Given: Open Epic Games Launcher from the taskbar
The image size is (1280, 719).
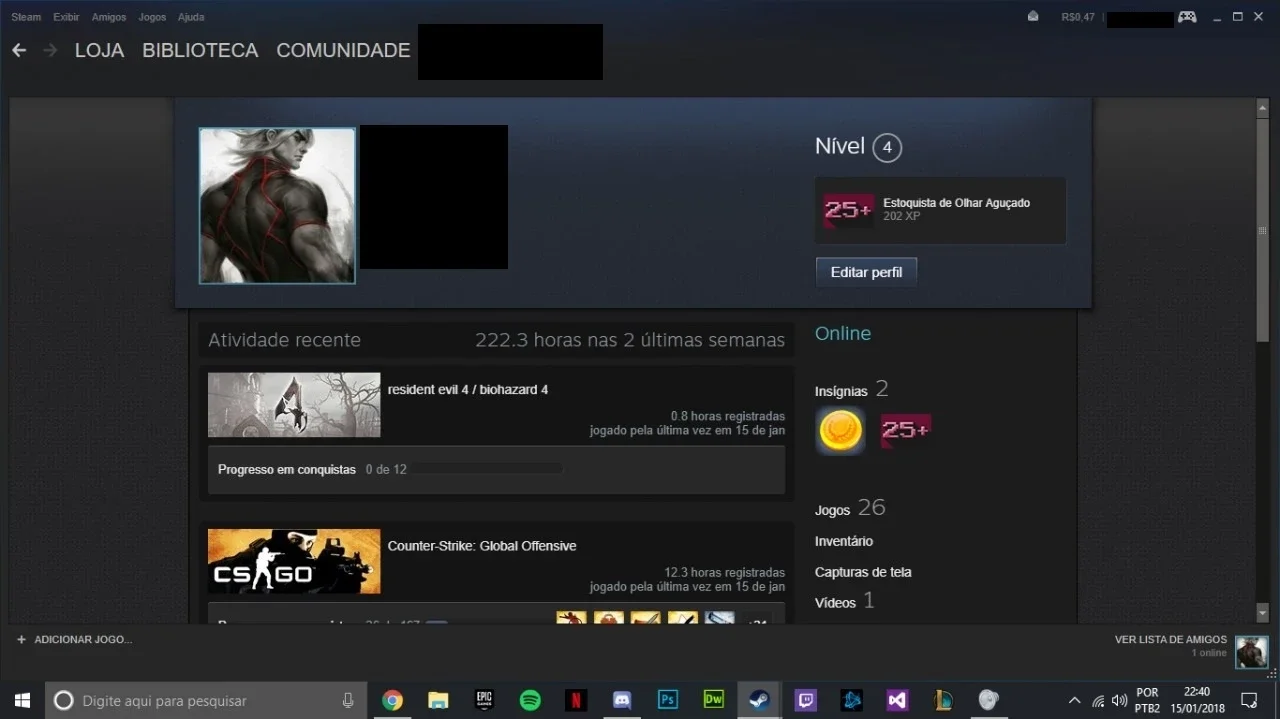Looking at the screenshot, I should coord(484,700).
